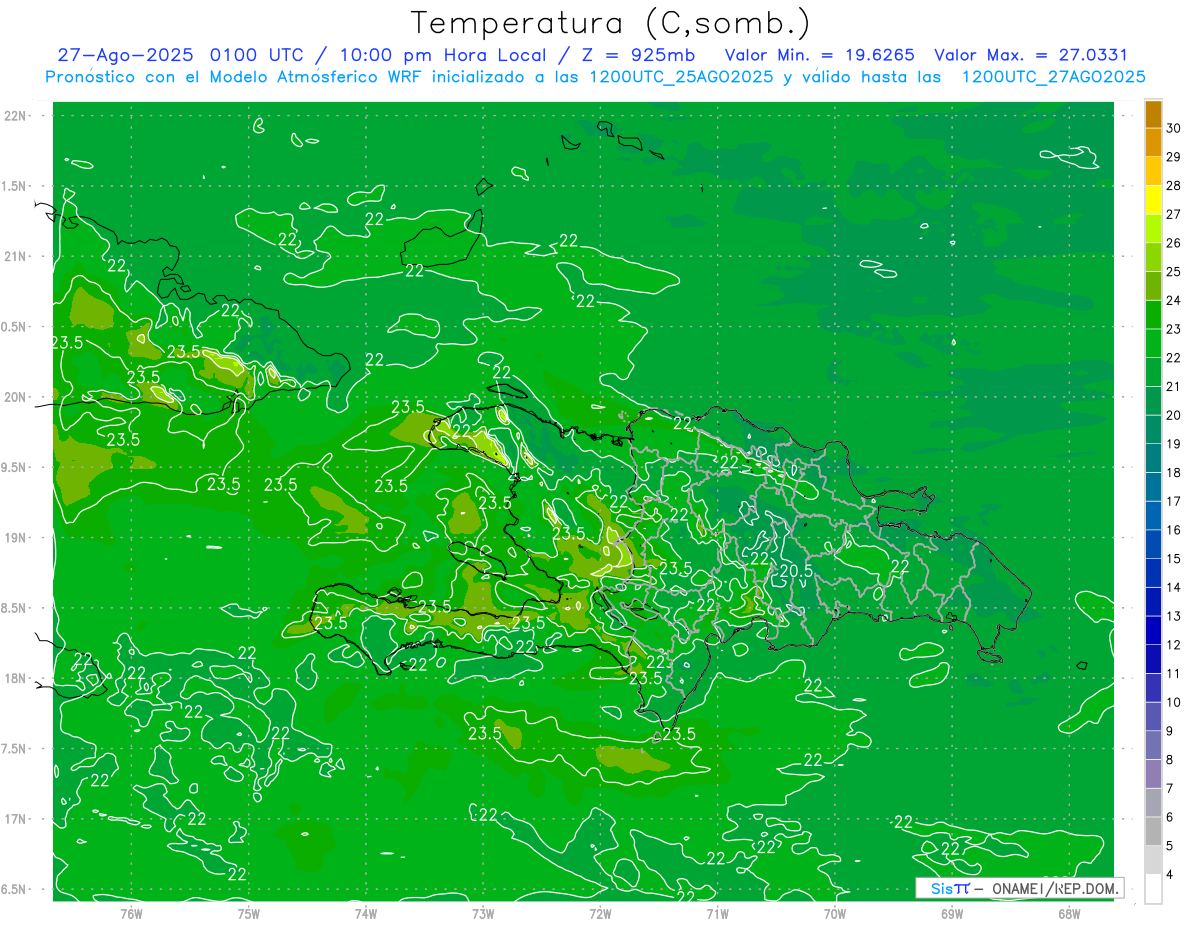The width and height of the screenshot is (1200, 927).
Task: Click "16" on the color scale
Action: 1174,530
